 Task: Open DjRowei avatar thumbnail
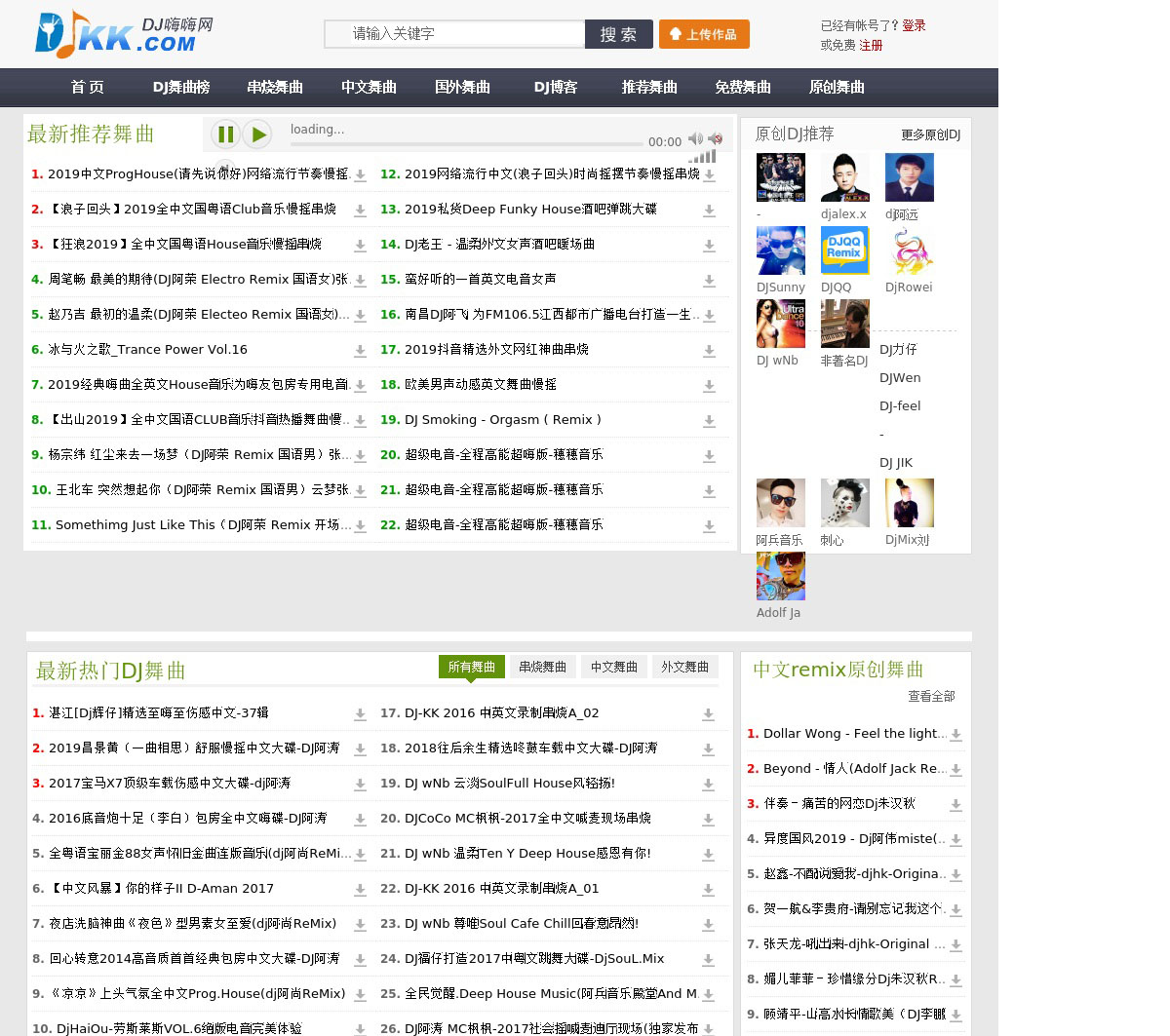[x=910, y=250]
